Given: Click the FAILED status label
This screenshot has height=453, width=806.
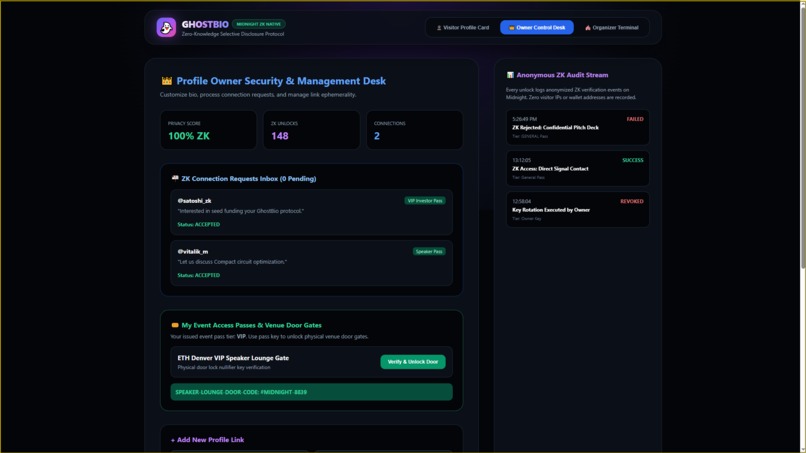Looking at the screenshot, I should pos(635,119).
